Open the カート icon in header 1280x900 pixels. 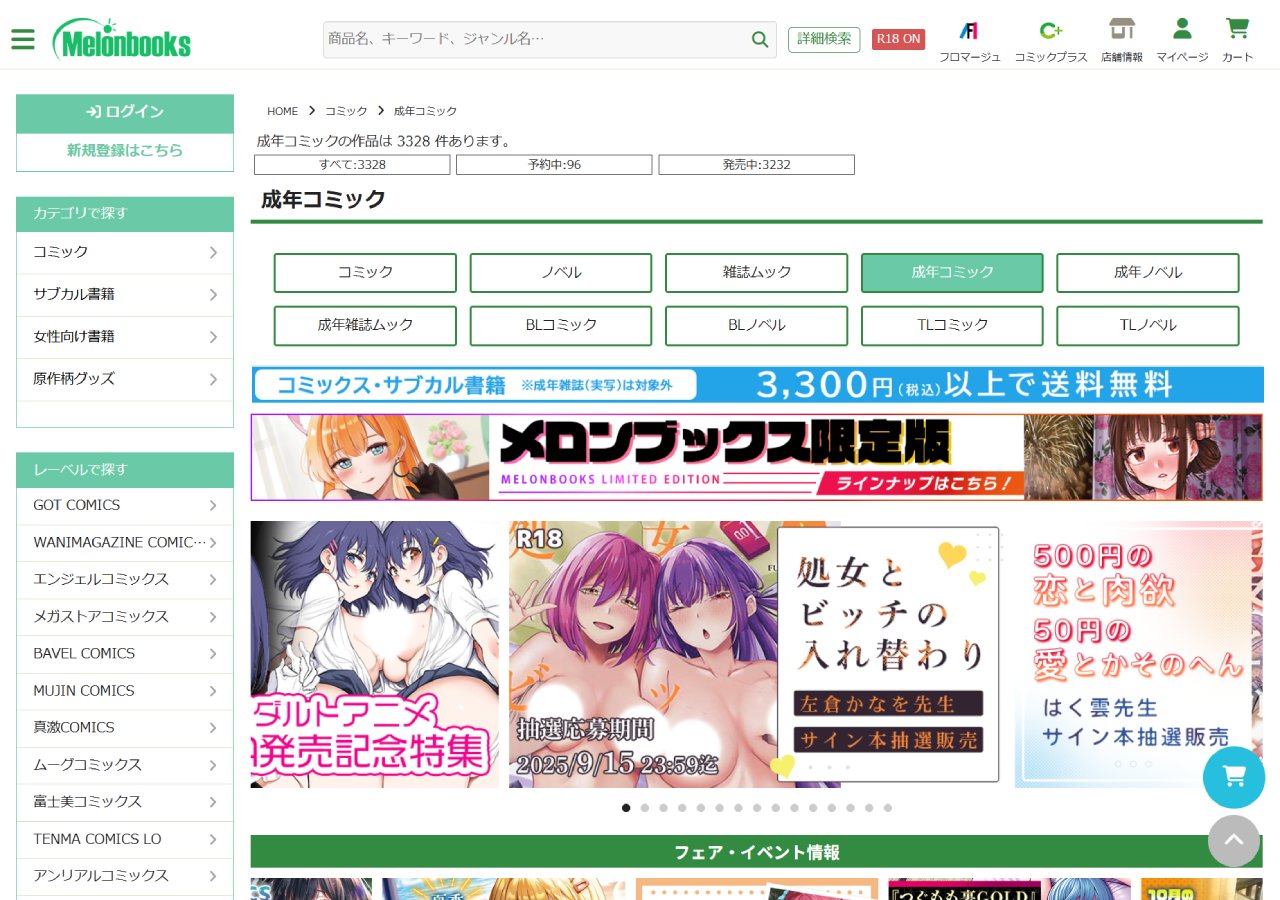click(x=1237, y=30)
